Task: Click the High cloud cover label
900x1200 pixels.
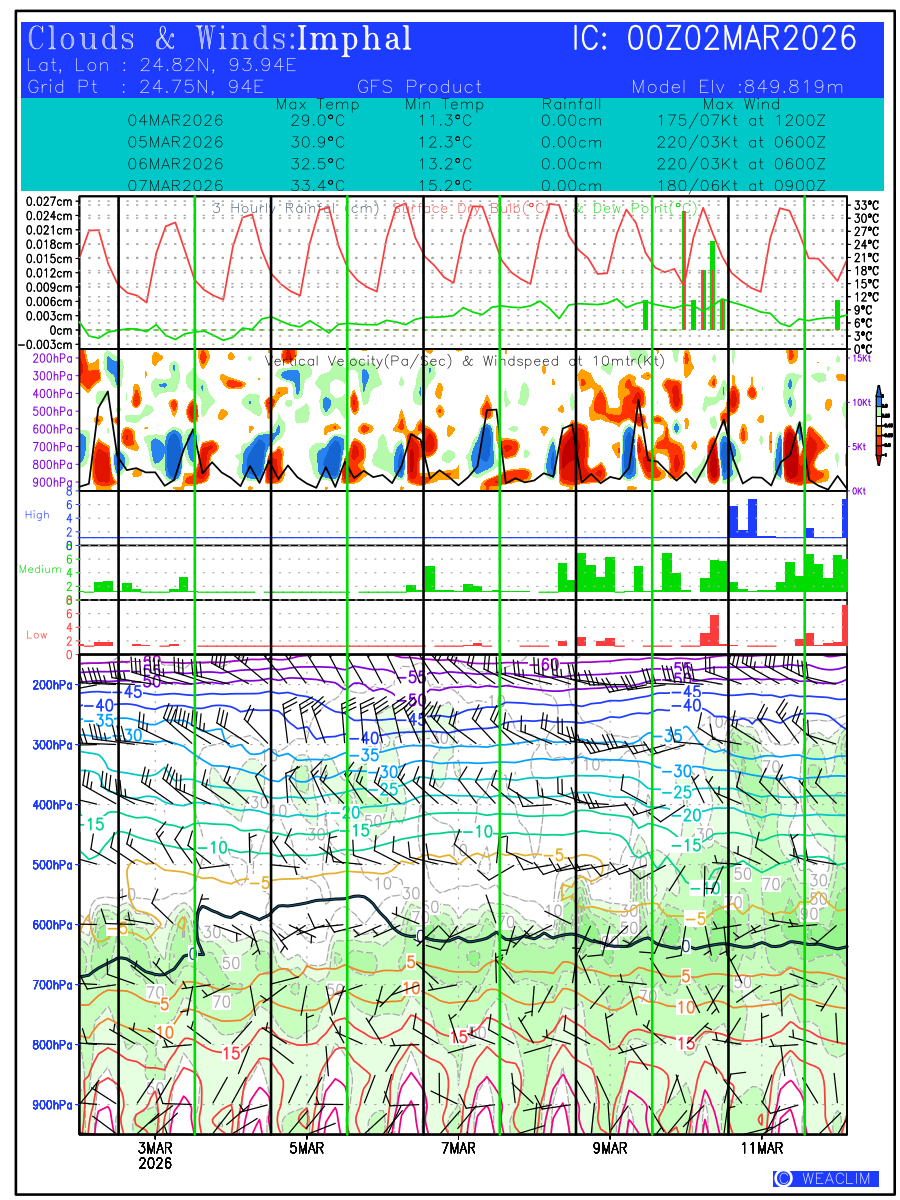Action: click(37, 514)
